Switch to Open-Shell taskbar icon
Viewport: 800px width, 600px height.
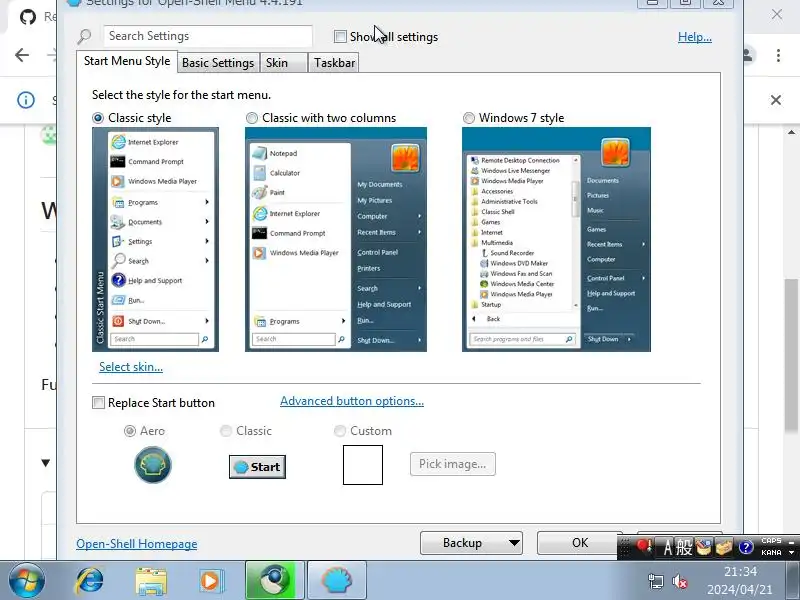337,580
